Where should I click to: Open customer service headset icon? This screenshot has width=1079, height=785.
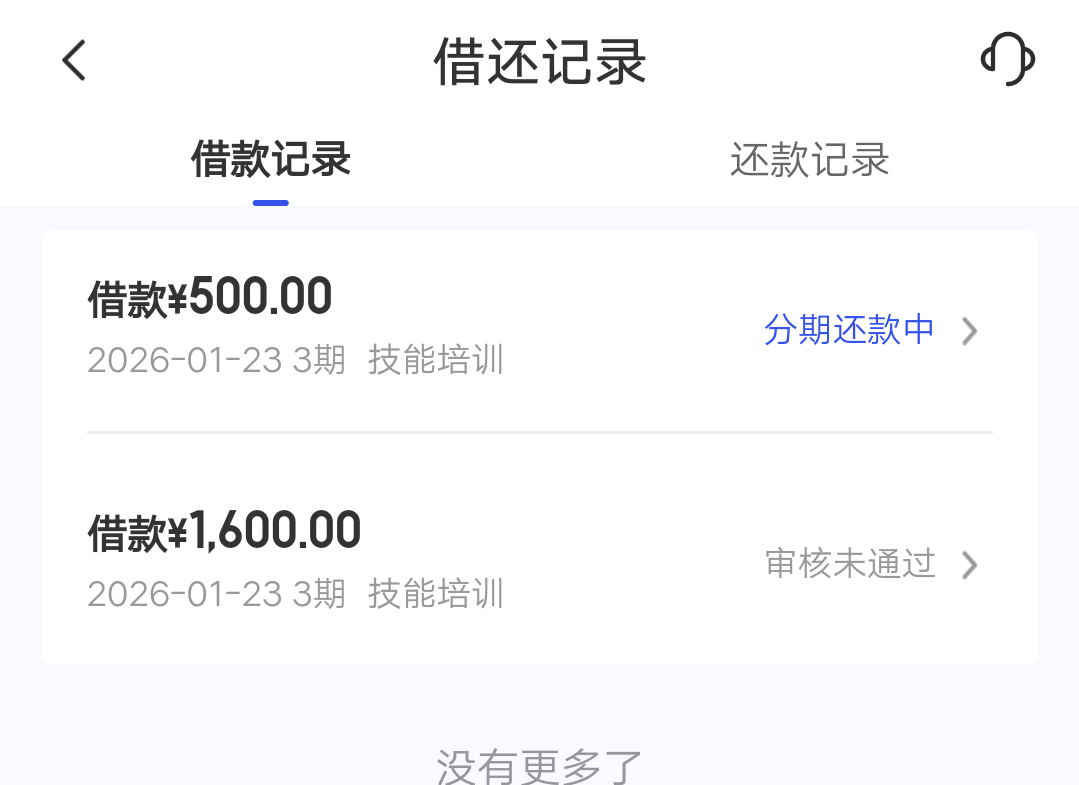(1007, 60)
